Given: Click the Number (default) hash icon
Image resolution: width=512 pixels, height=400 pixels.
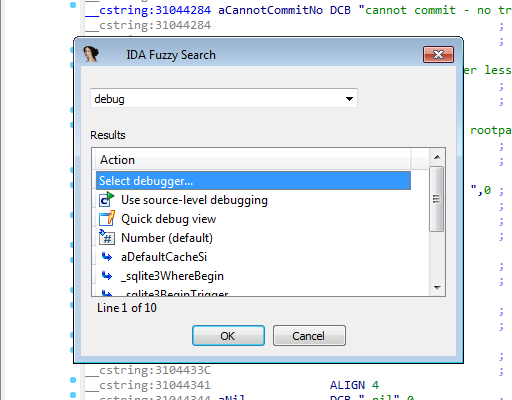Looking at the screenshot, I should (x=107, y=238).
